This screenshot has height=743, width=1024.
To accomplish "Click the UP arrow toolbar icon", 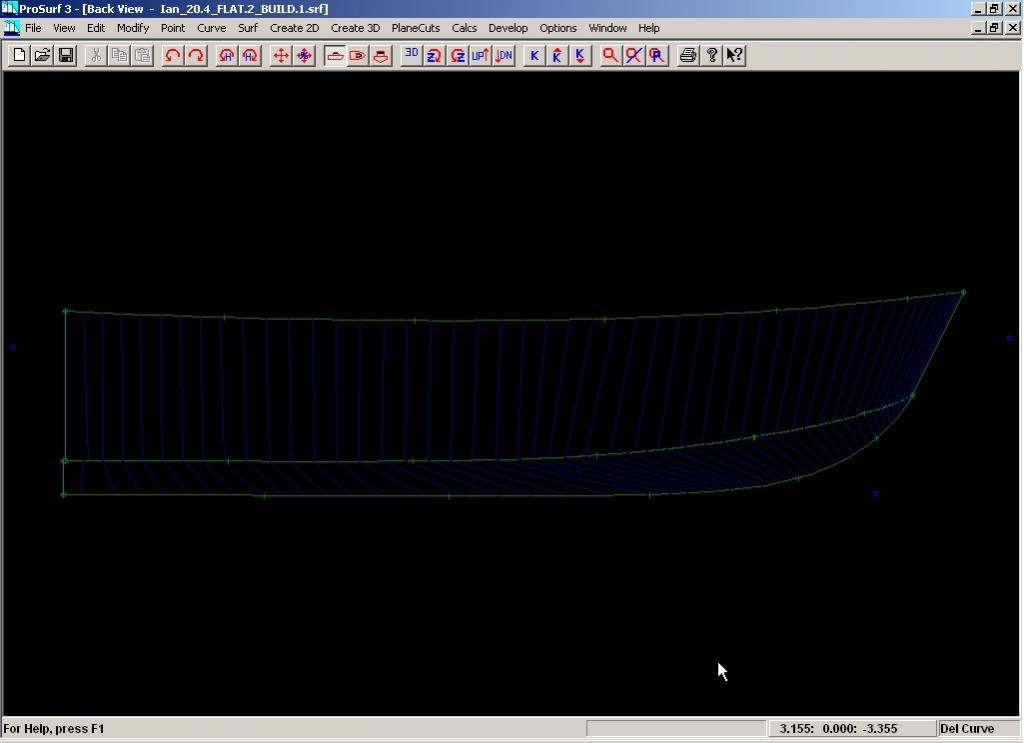I will click(x=481, y=56).
